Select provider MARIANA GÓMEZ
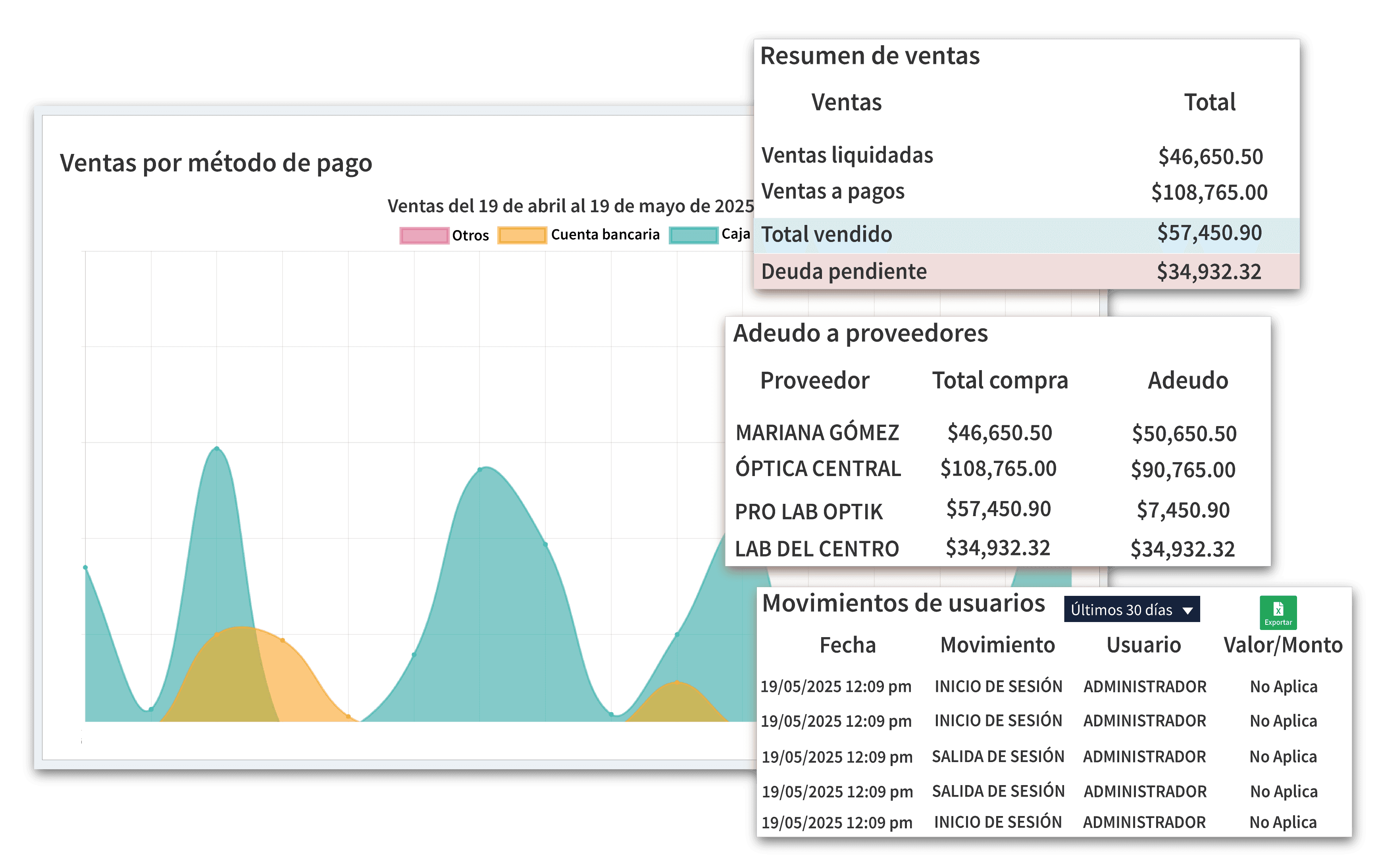The height and width of the screenshot is (868, 1378). click(x=817, y=432)
